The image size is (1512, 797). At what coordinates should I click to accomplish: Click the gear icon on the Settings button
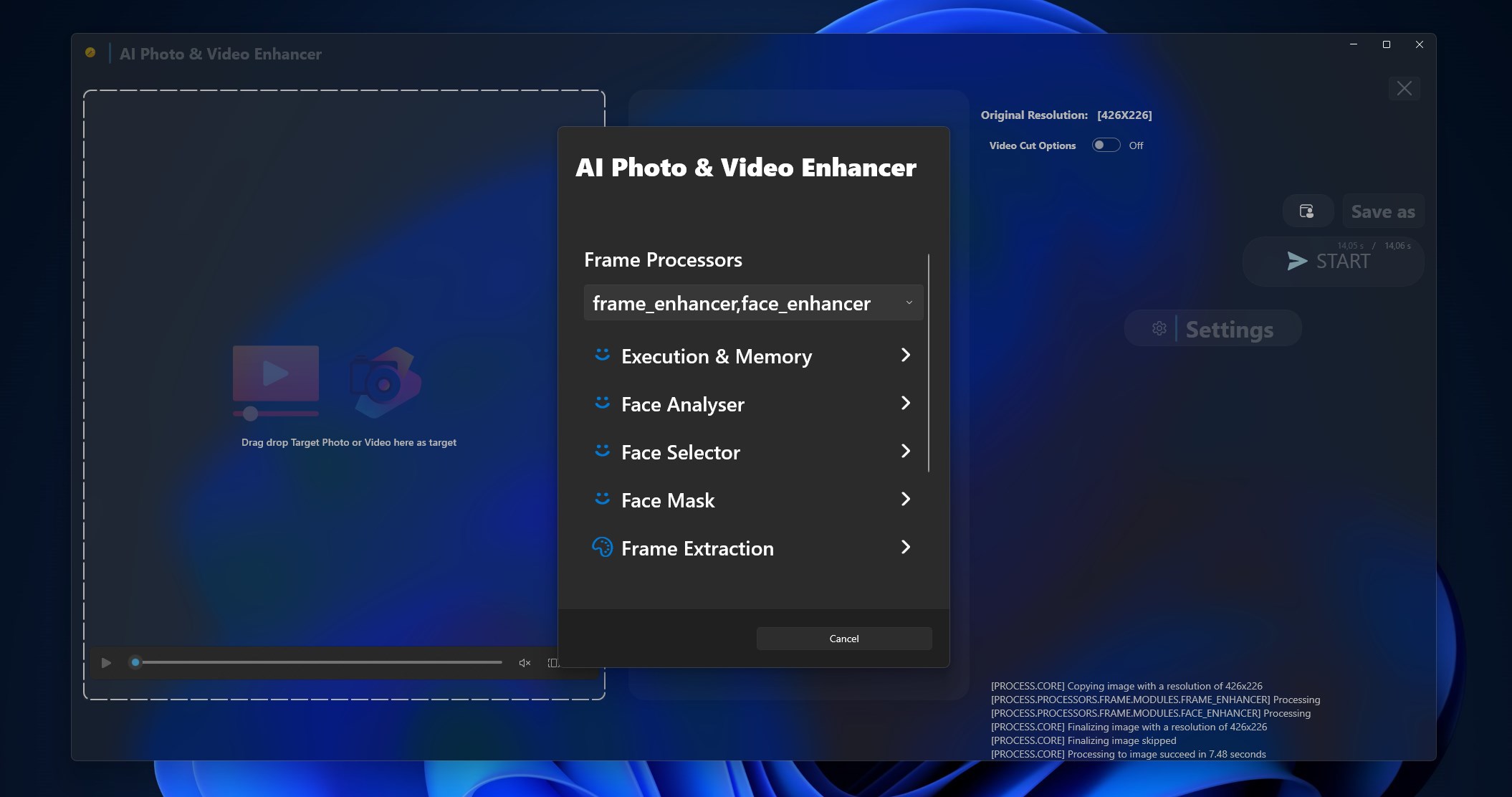pyautogui.click(x=1159, y=329)
